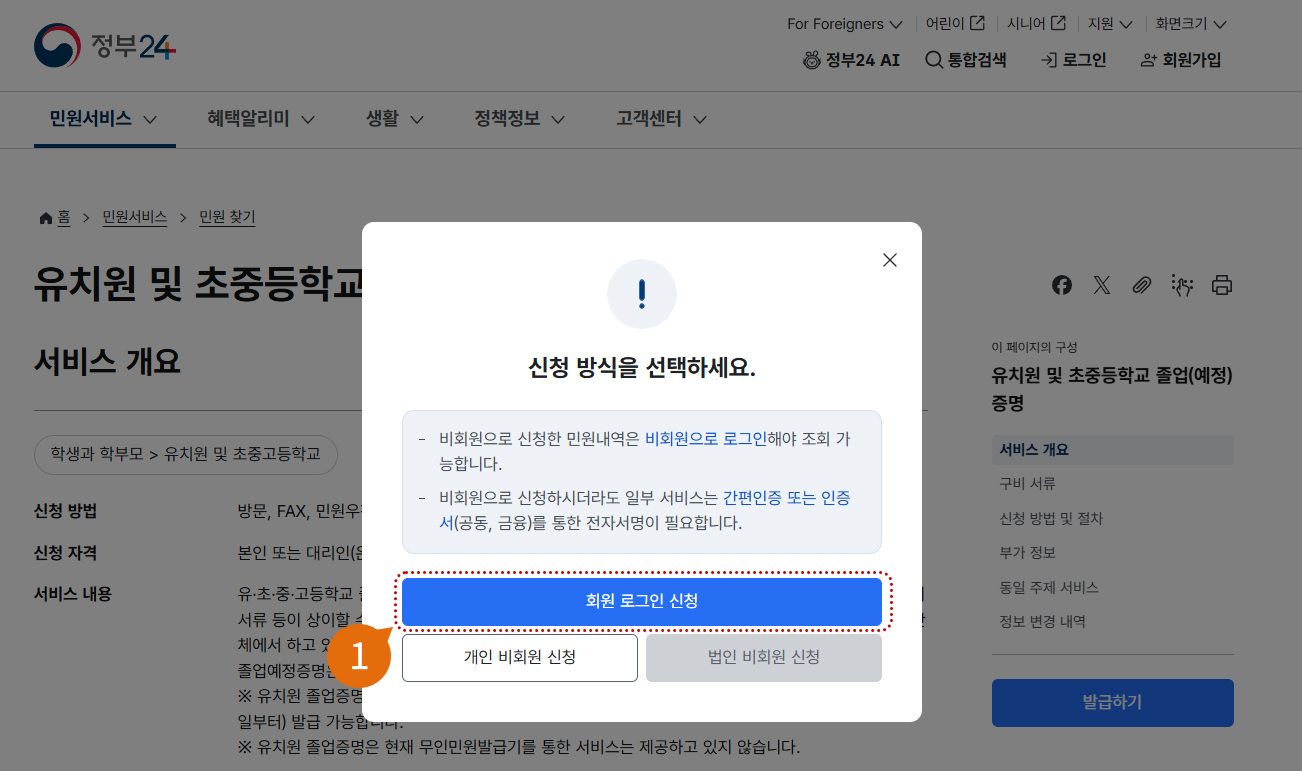Image resolution: width=1302 pixels, height=771 pixels.
Task: Open 생활 menu
Action: click(395, 119)
